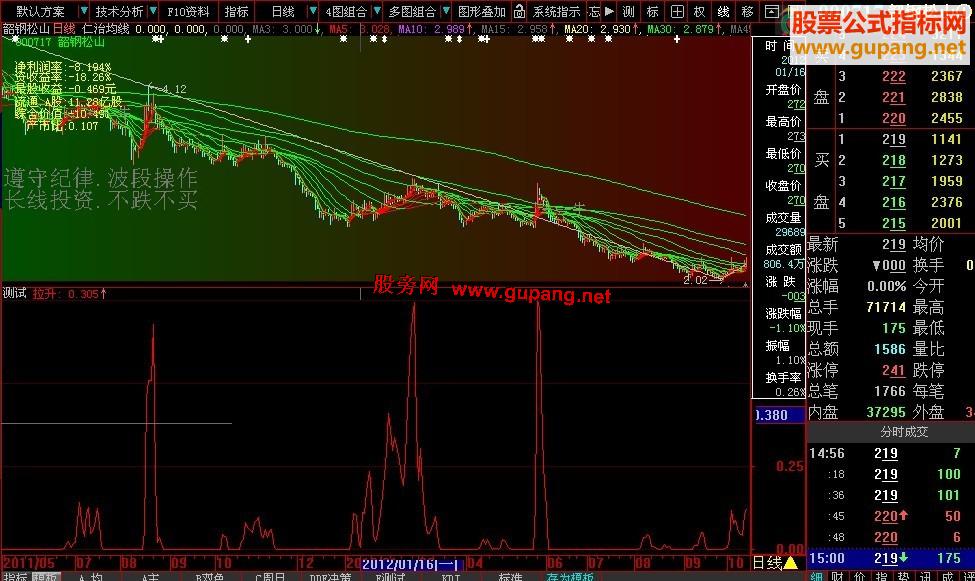Click the 线 drawing toolbar icon
The width and height of the screenshot is (975, 581).
[723, 11]
